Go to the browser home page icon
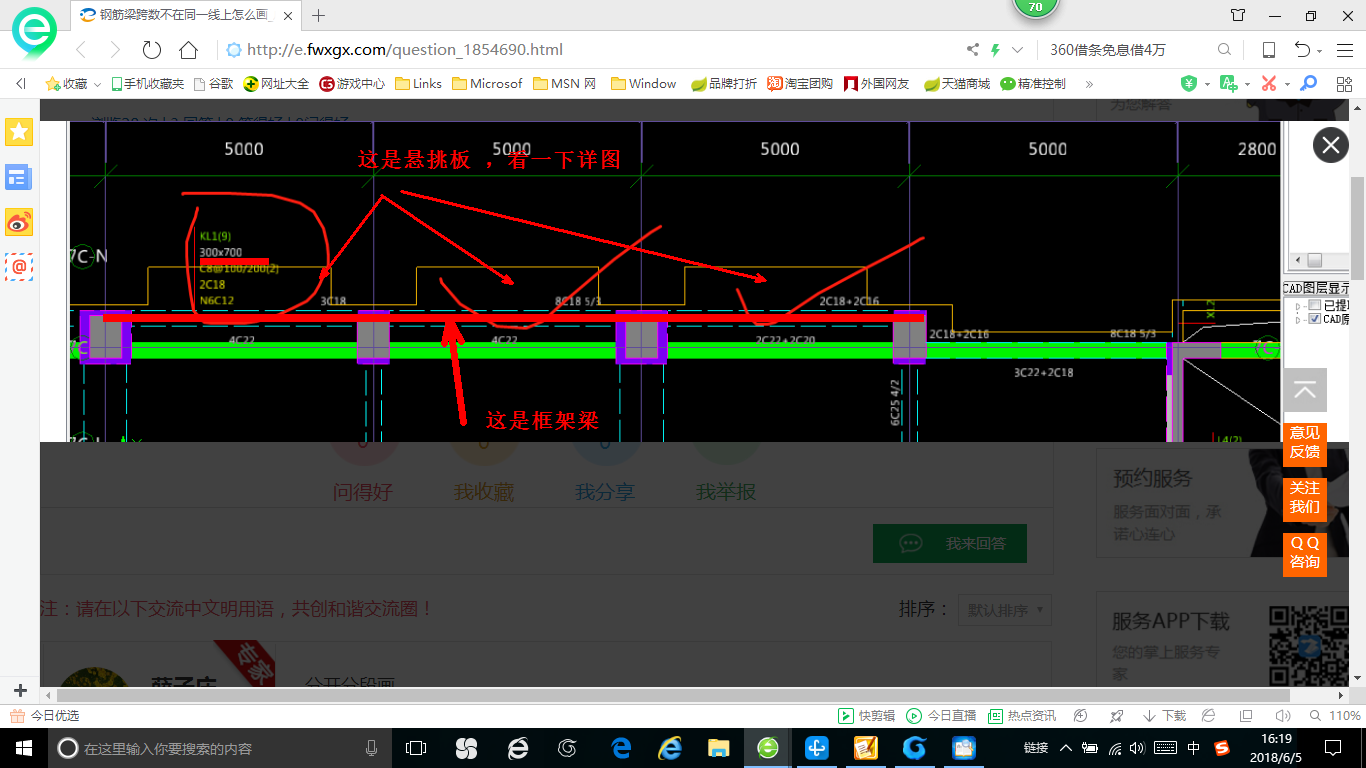 coord(188,50)
